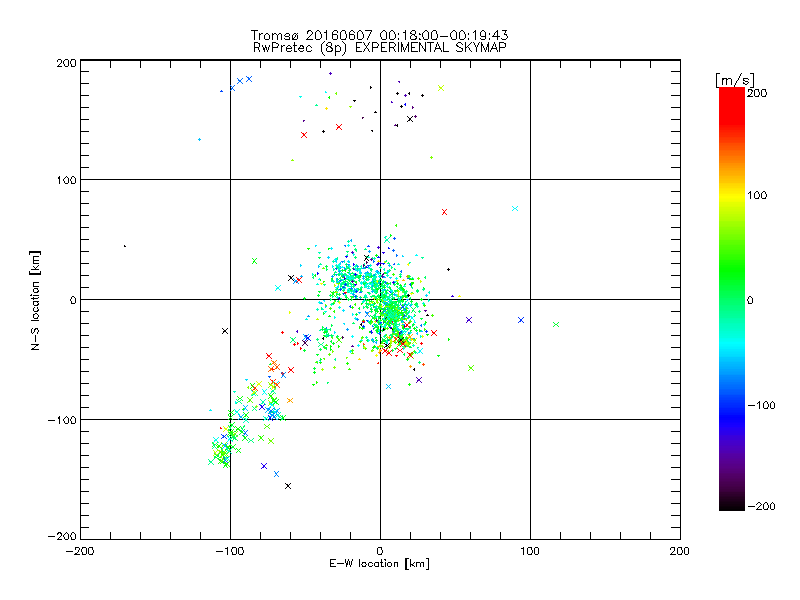
Task: Select the 'N-S location [km]' axis label
Action: [35, 299]
